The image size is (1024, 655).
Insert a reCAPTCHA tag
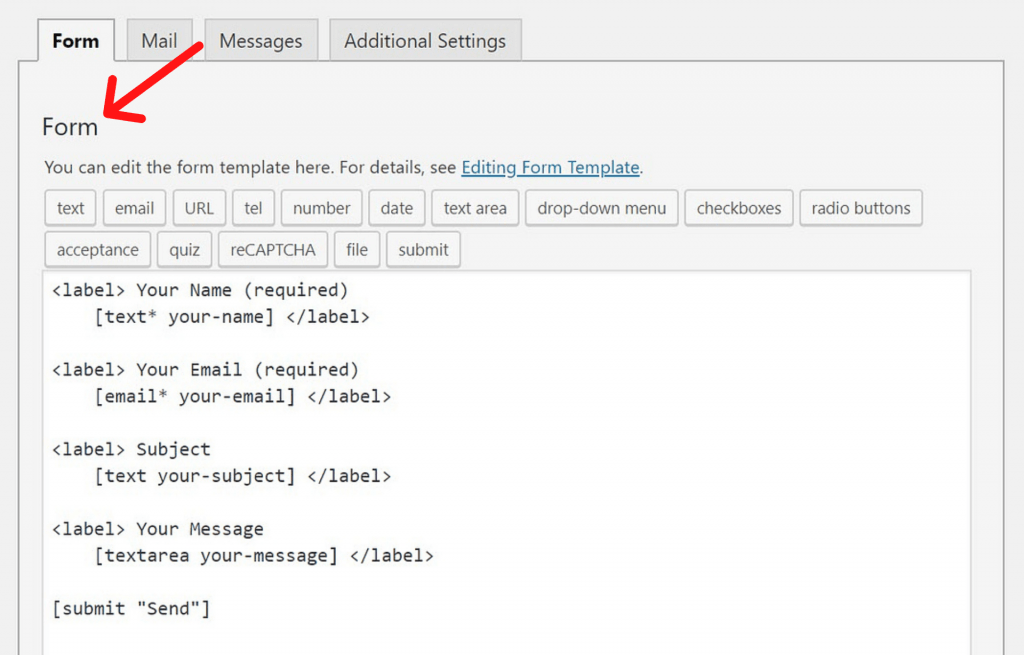point(273,249)
